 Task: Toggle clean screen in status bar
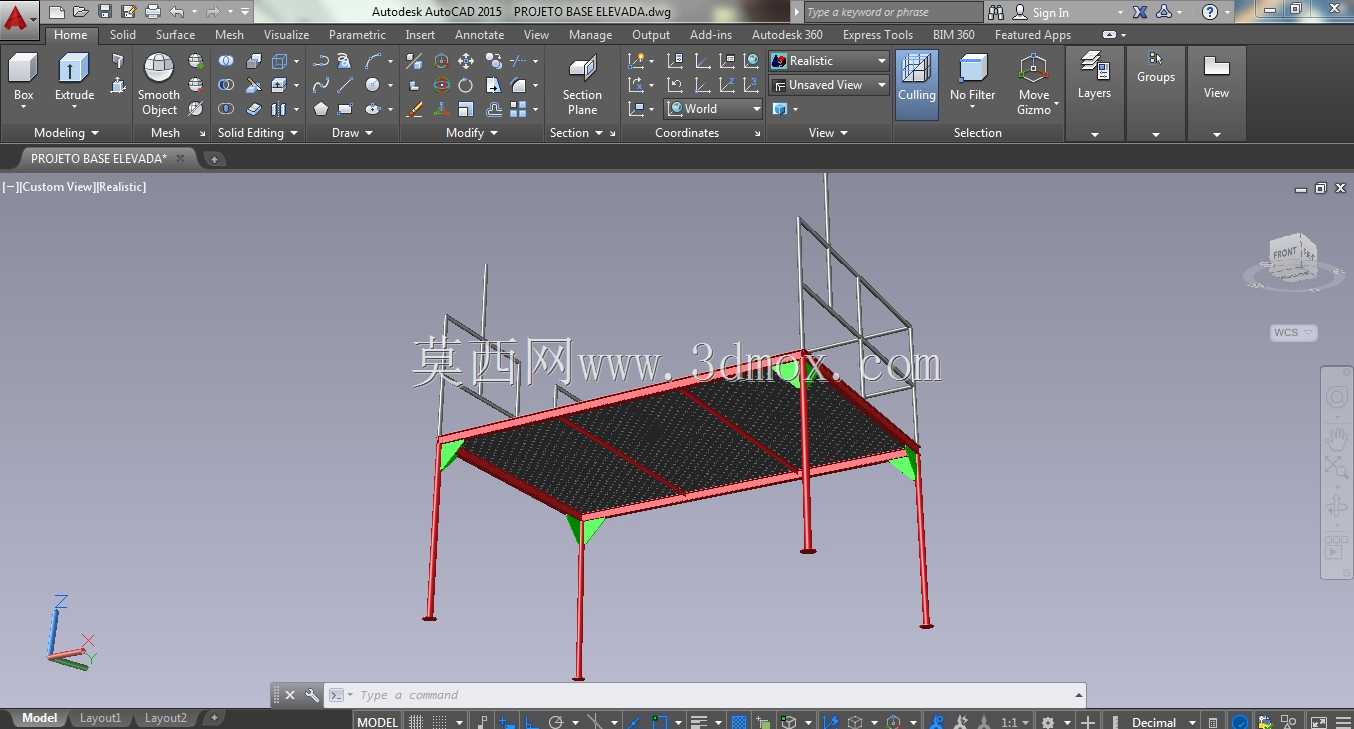pyautogui.click(x=1319, y=721)
